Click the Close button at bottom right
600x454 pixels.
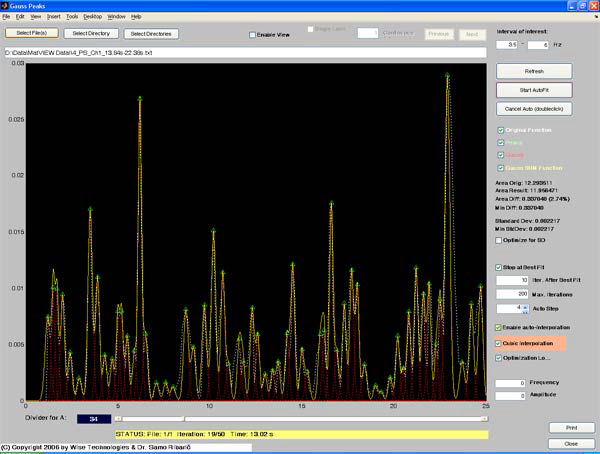pos(571,444)
